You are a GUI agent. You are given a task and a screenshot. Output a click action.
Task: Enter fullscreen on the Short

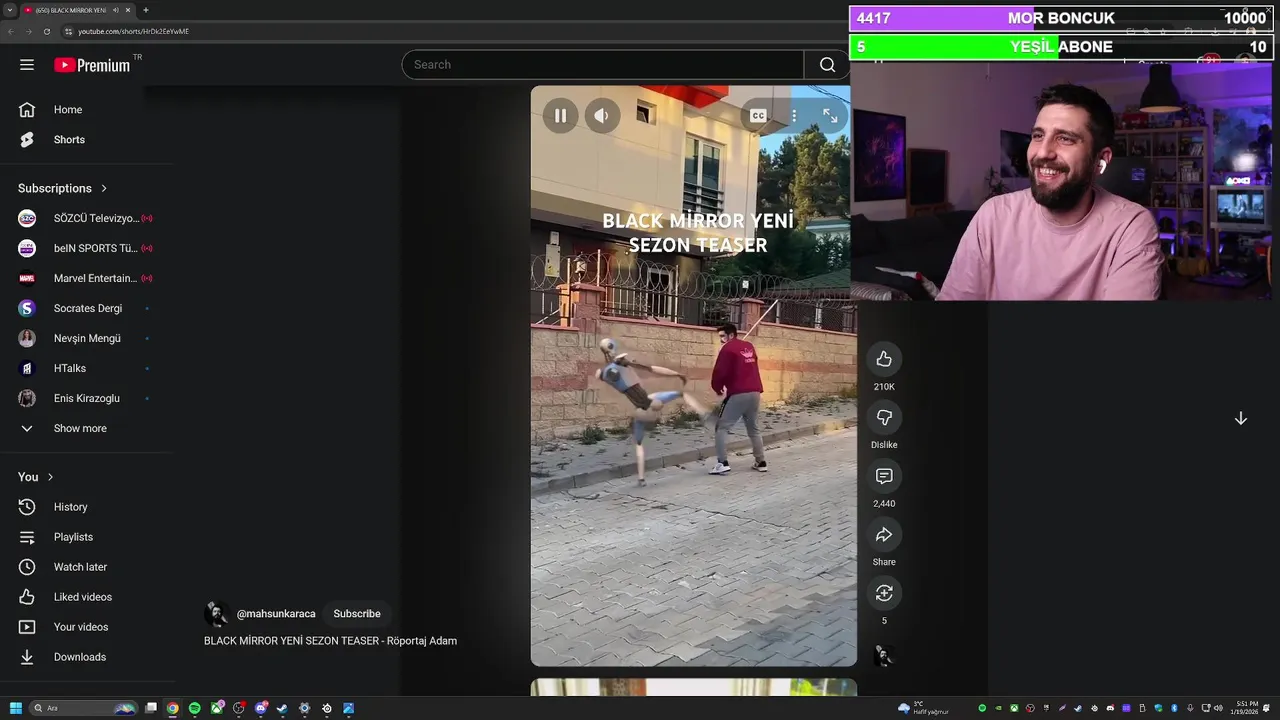(x=830, y=116)
